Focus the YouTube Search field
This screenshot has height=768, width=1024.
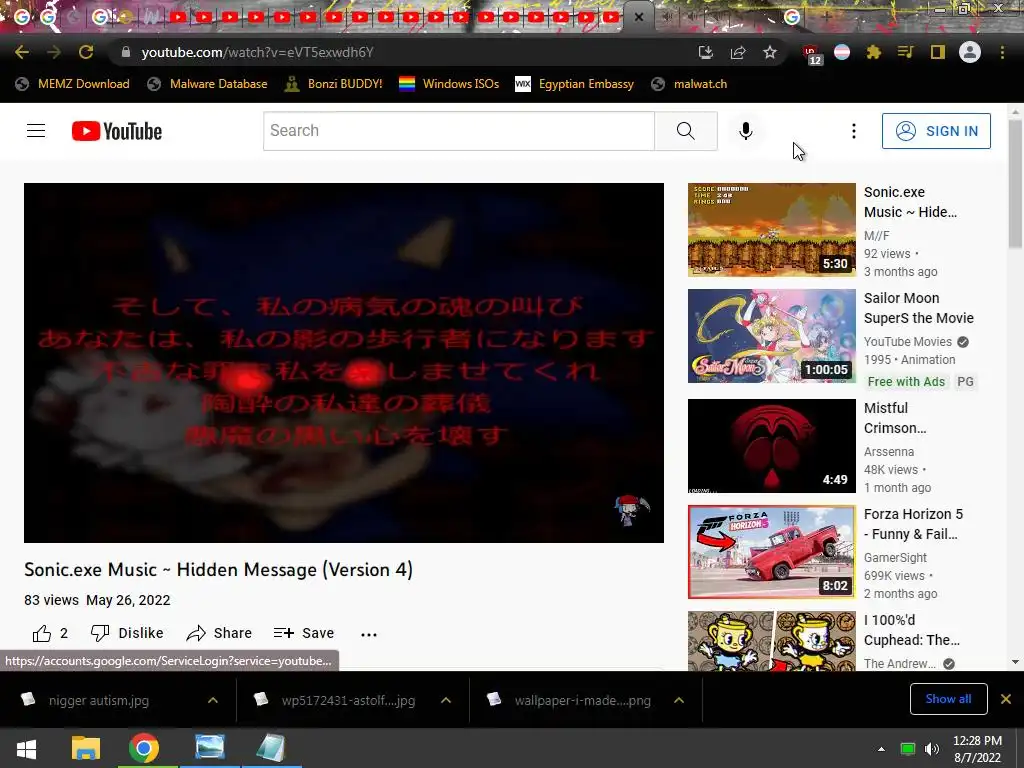point(458,131)
